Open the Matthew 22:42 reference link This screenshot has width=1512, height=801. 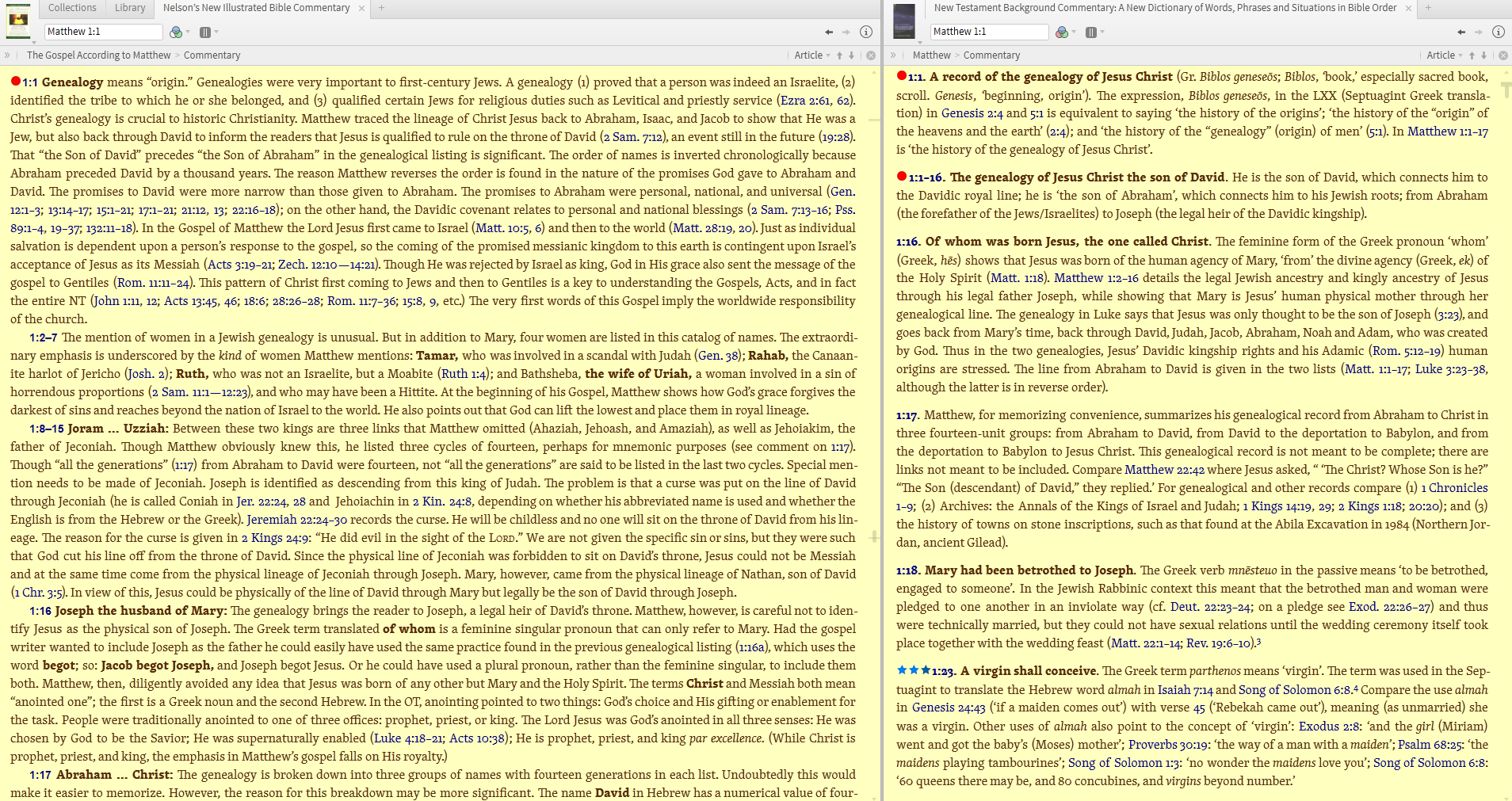tap(1165, 470)
